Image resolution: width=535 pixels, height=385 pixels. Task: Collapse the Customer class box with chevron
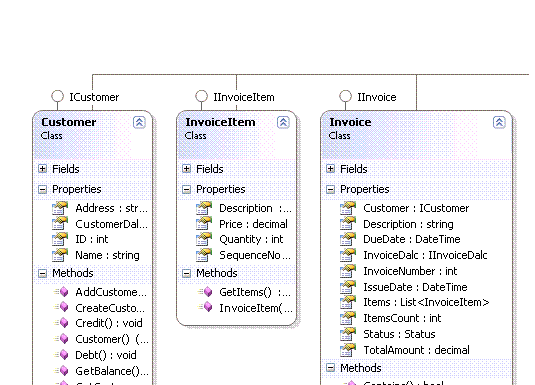(x=139, y=122)
